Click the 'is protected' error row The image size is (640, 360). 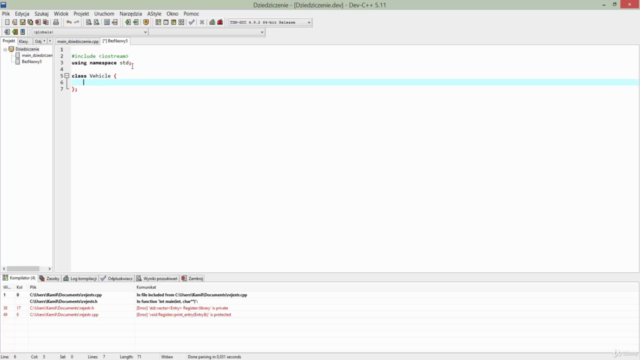pyautogui.click(x=320, y=315)
